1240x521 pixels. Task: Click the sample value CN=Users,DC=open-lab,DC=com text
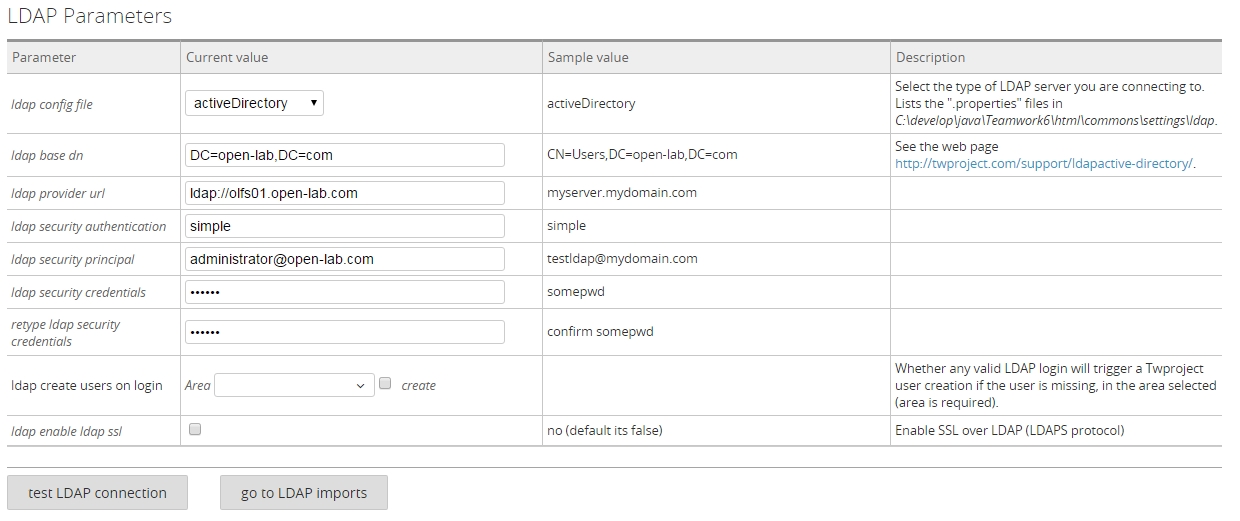click(642, 155)
